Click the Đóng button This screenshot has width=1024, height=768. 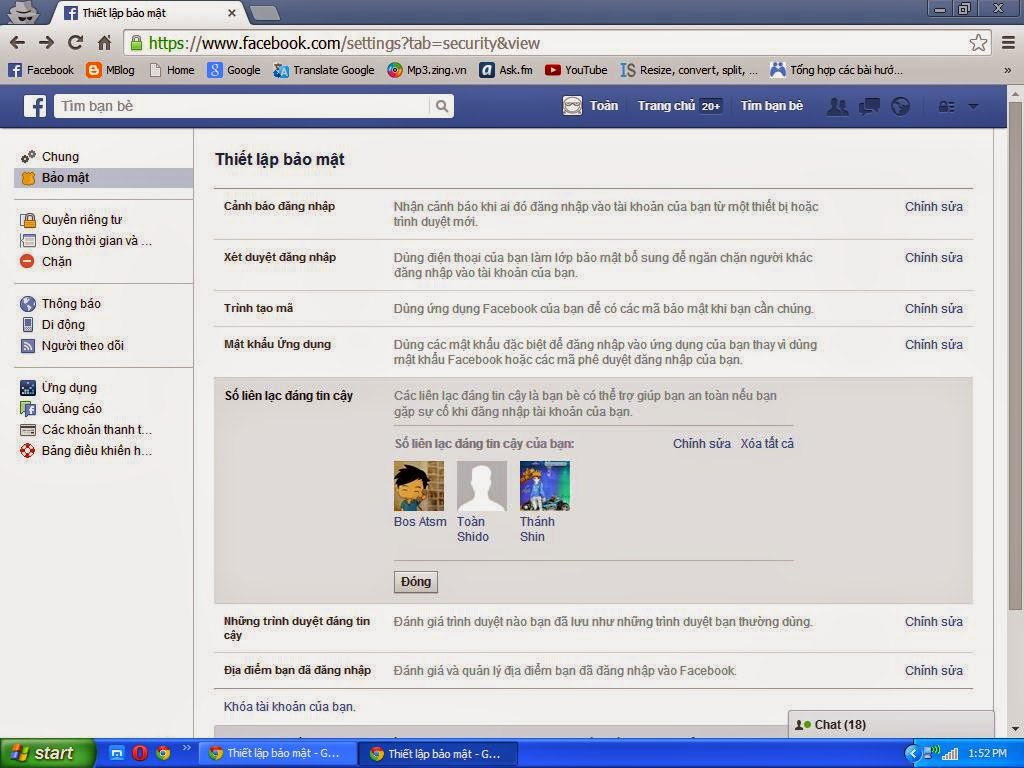pos(416,582)
